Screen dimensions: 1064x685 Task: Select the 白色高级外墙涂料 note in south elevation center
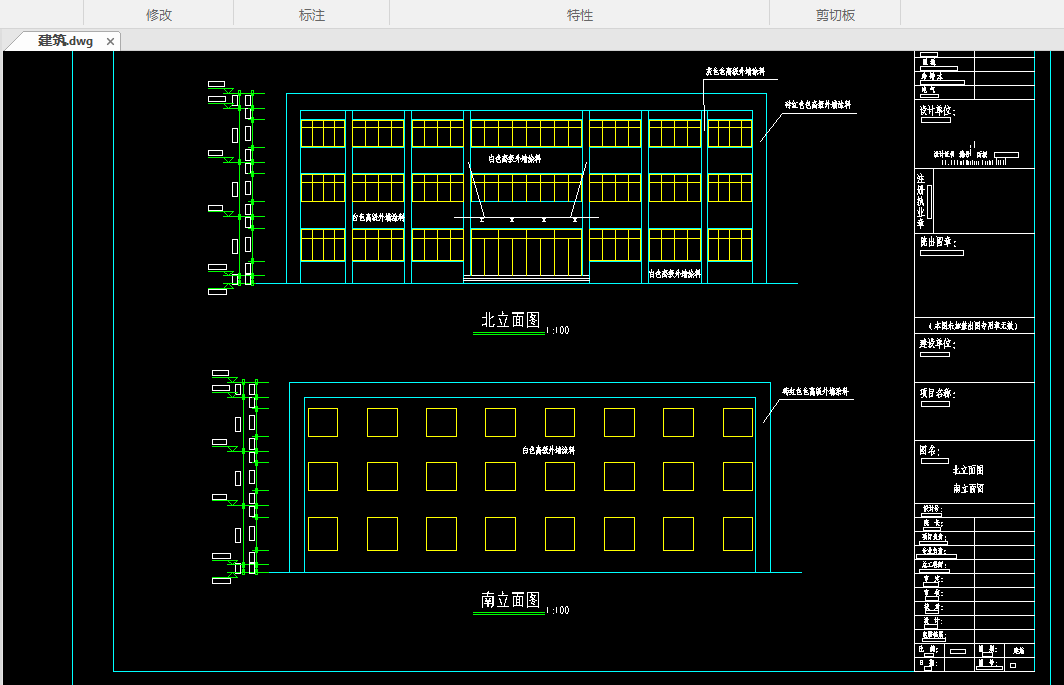[x=548, y=450]
